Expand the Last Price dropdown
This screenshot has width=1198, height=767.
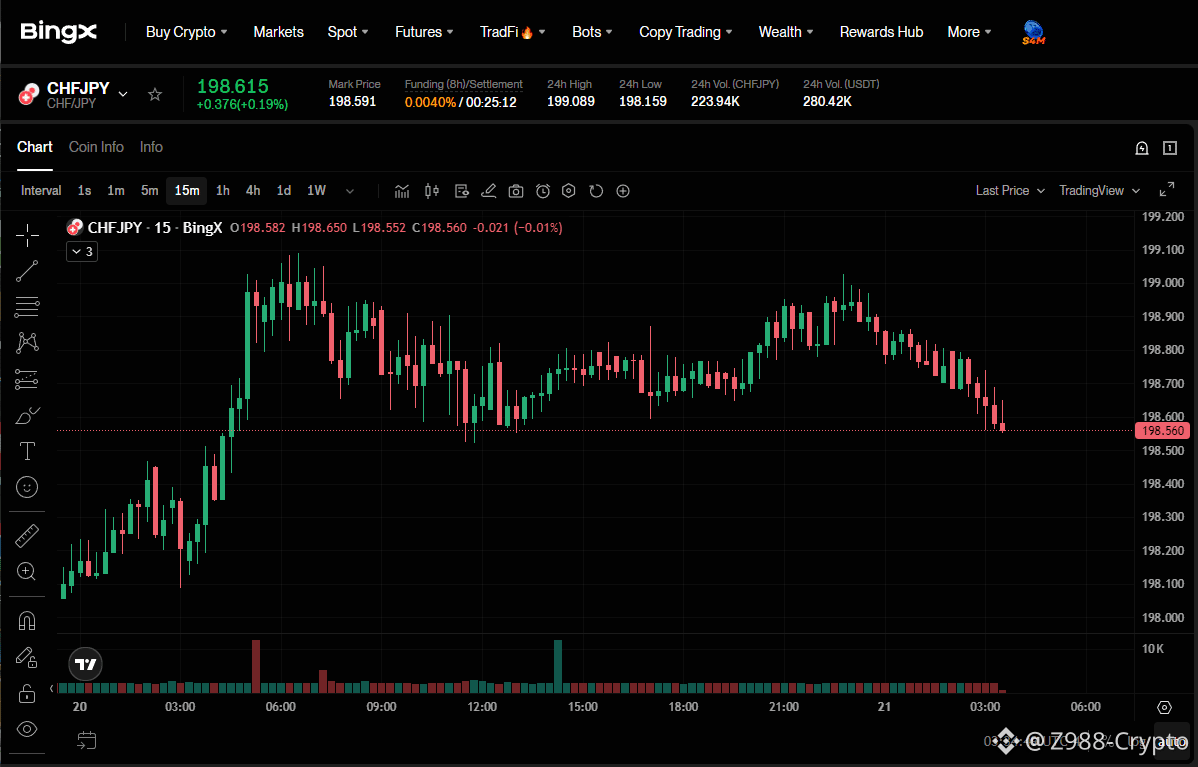[x=1010, y=190]
